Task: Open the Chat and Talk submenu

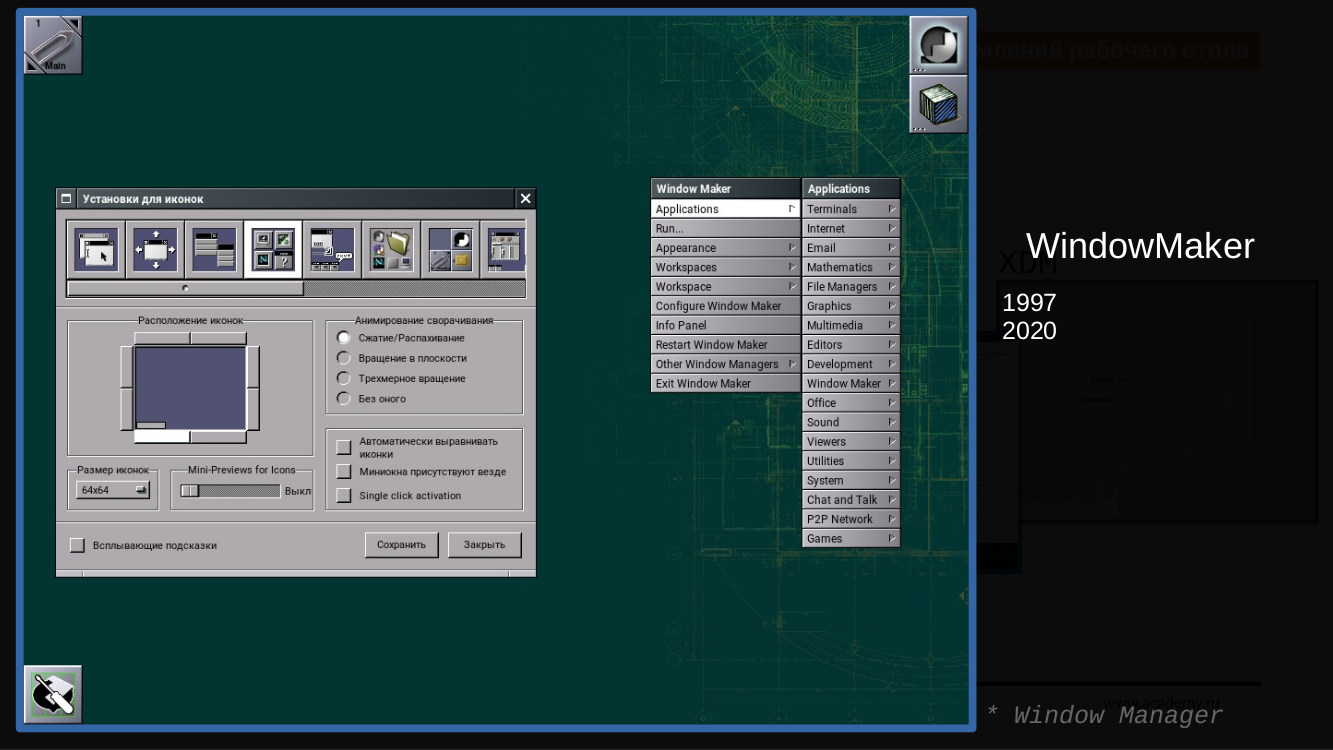Action: click(x=851, y=499)
